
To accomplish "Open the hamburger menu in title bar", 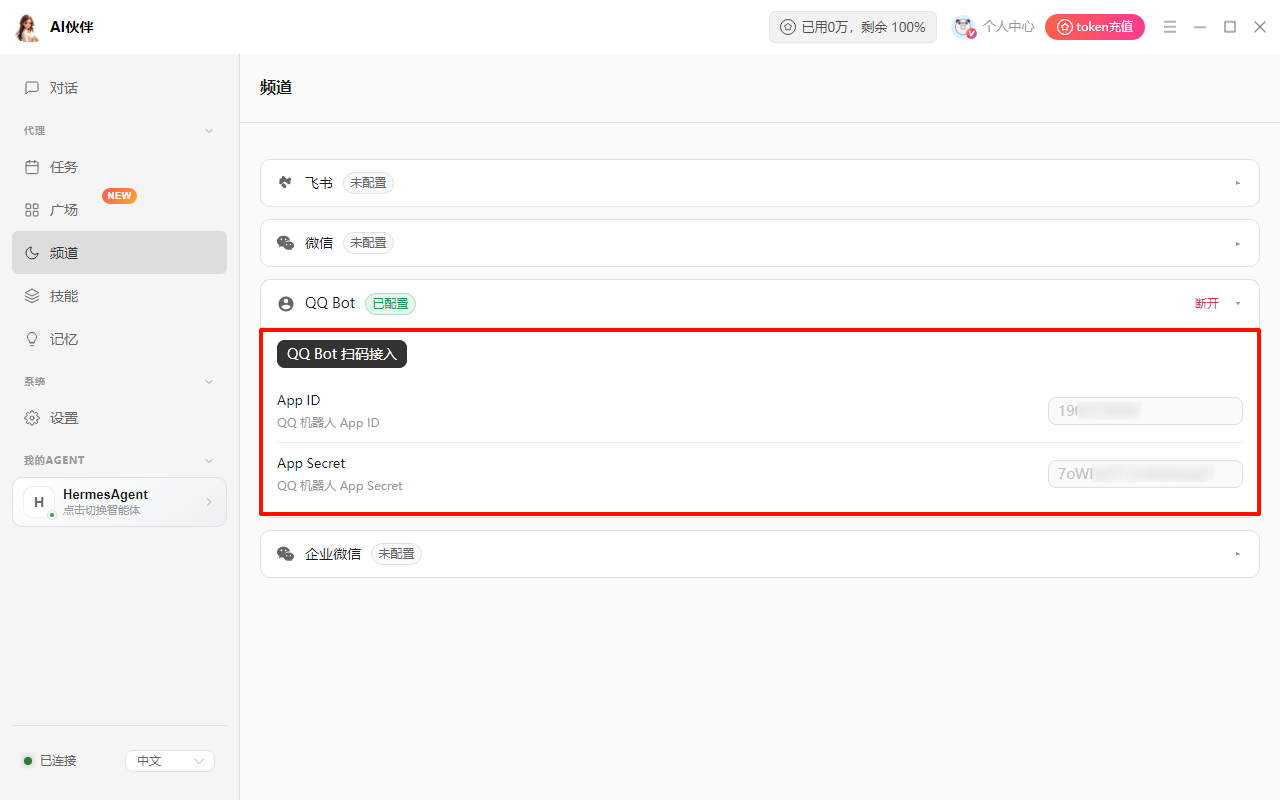I will (1170, 27).
